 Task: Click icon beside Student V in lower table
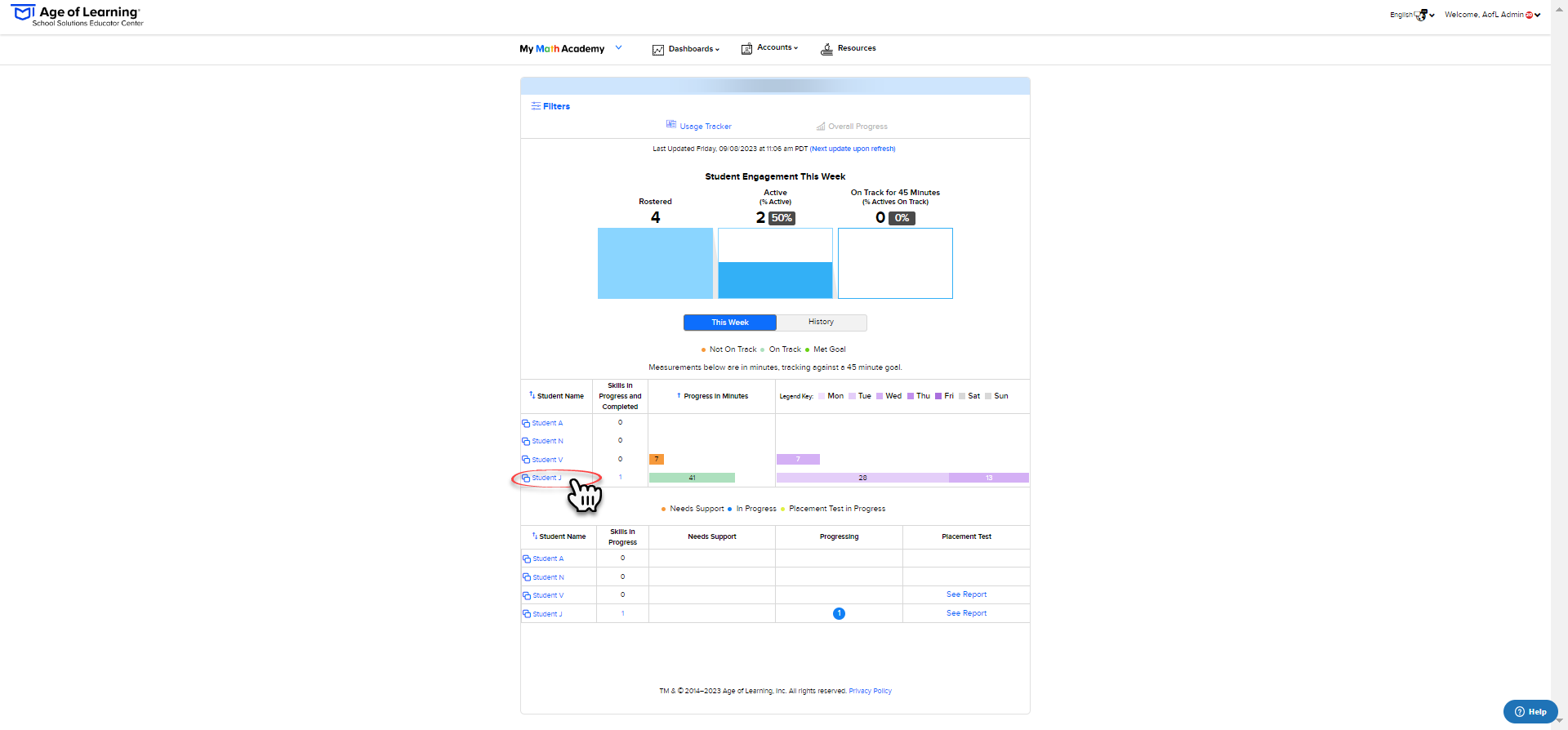click(x=527, y=596)
